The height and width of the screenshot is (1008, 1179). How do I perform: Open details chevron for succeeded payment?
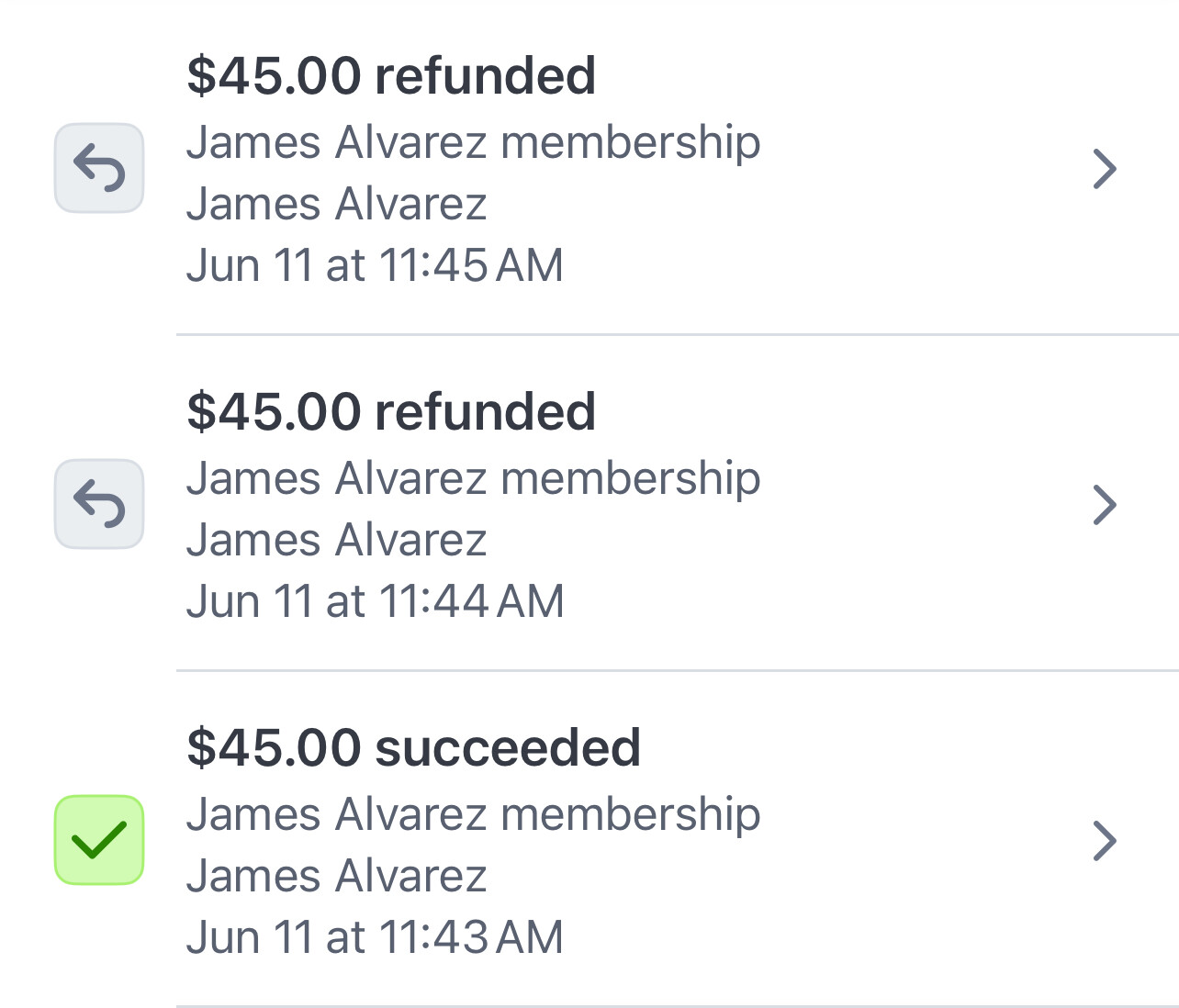tap(1105, 841)
